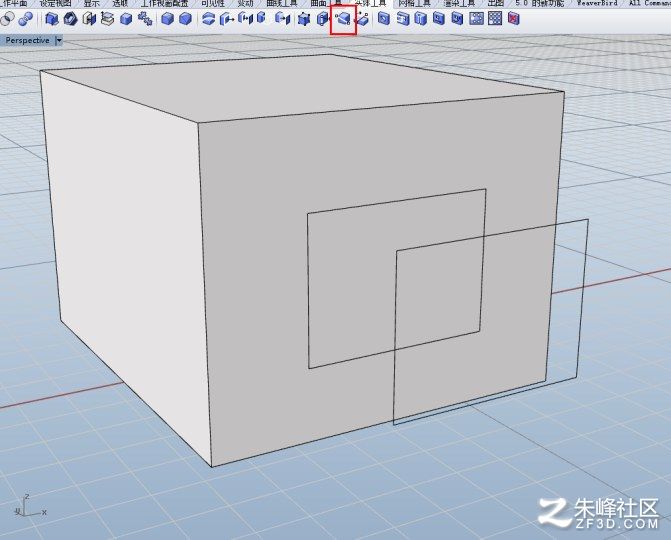Click the gears-shaped toolbar icon
671x540 pixels.
[x=145, y=19]
